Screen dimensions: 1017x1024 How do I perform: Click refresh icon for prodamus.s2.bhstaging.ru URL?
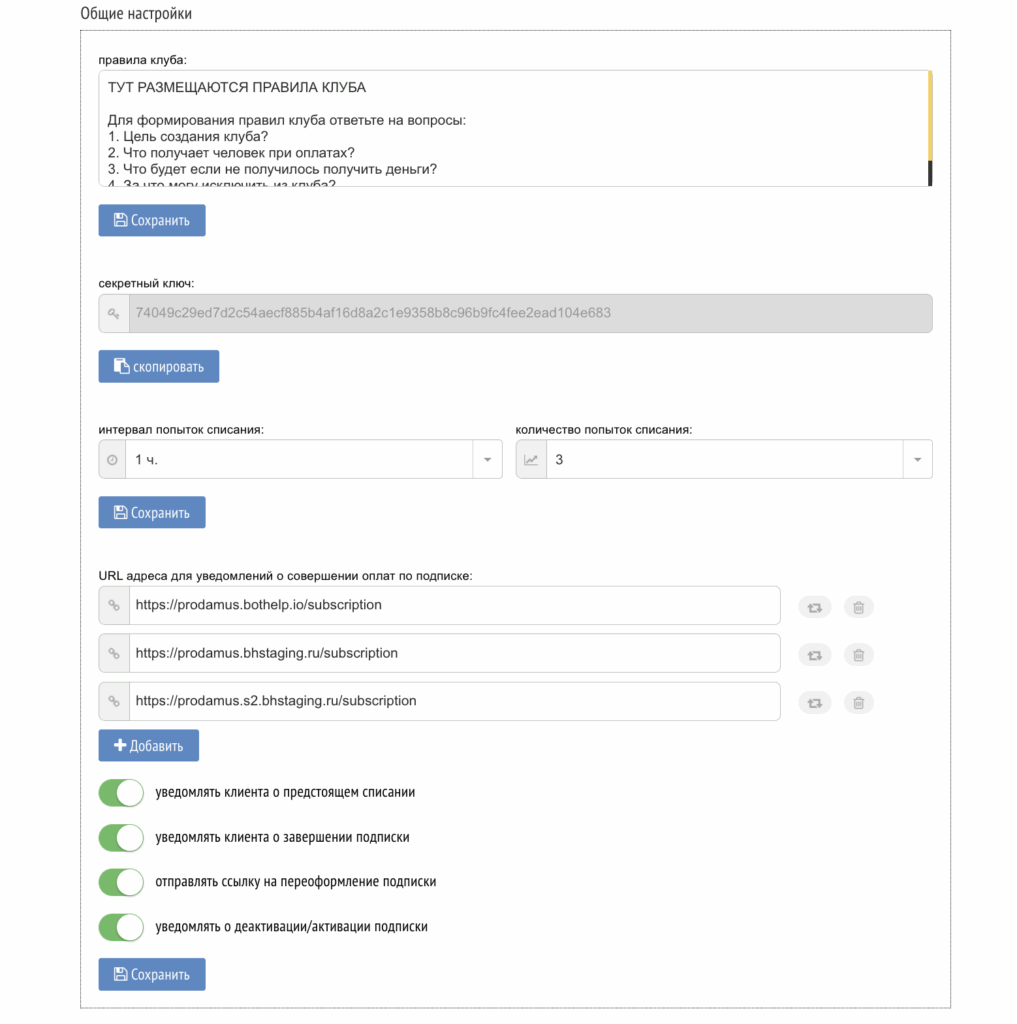pos(814,703)
